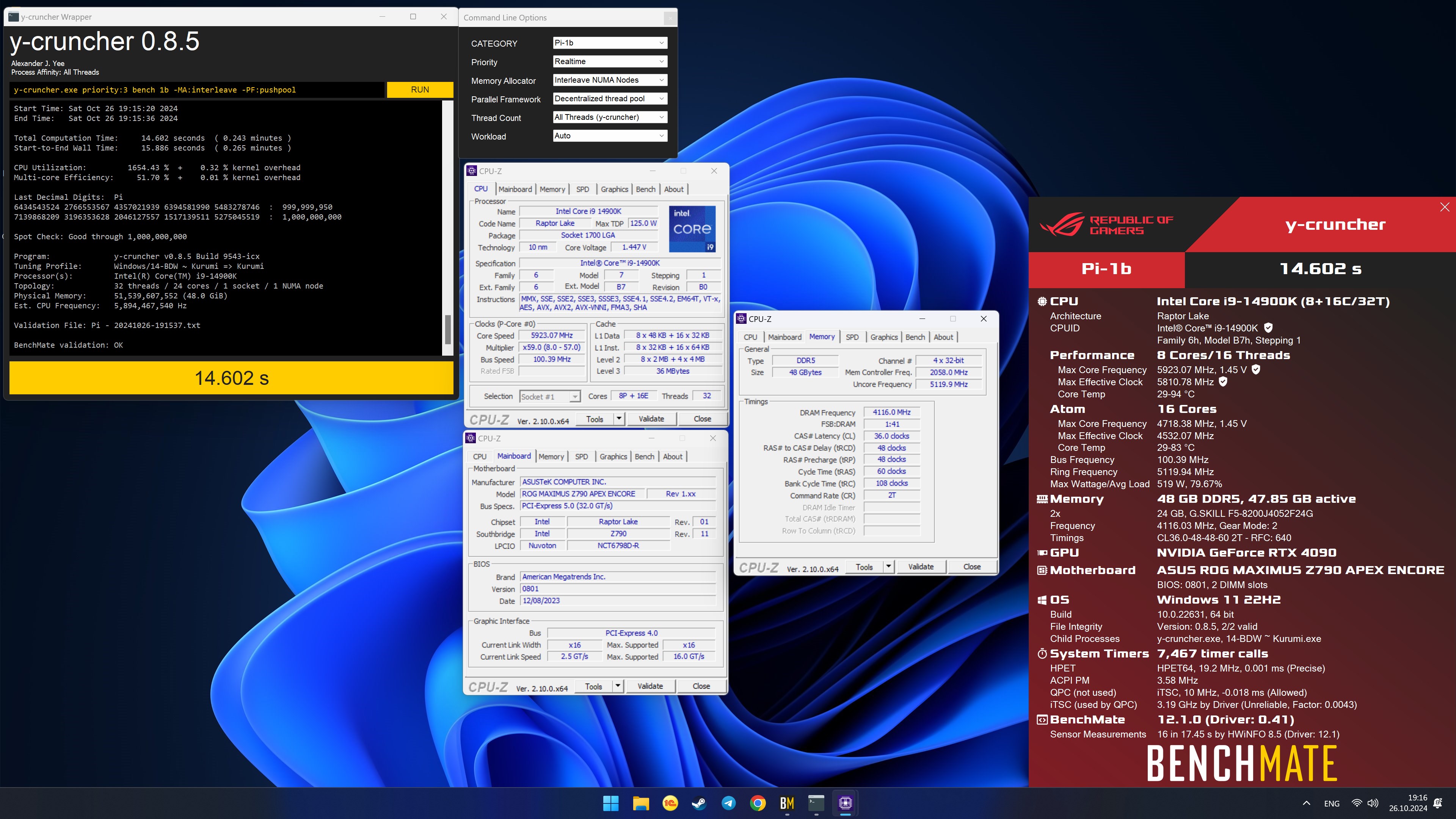Open Priority dropdown showing Realtime
Screen dimensions: 1456x819
[x=610, y=61]
